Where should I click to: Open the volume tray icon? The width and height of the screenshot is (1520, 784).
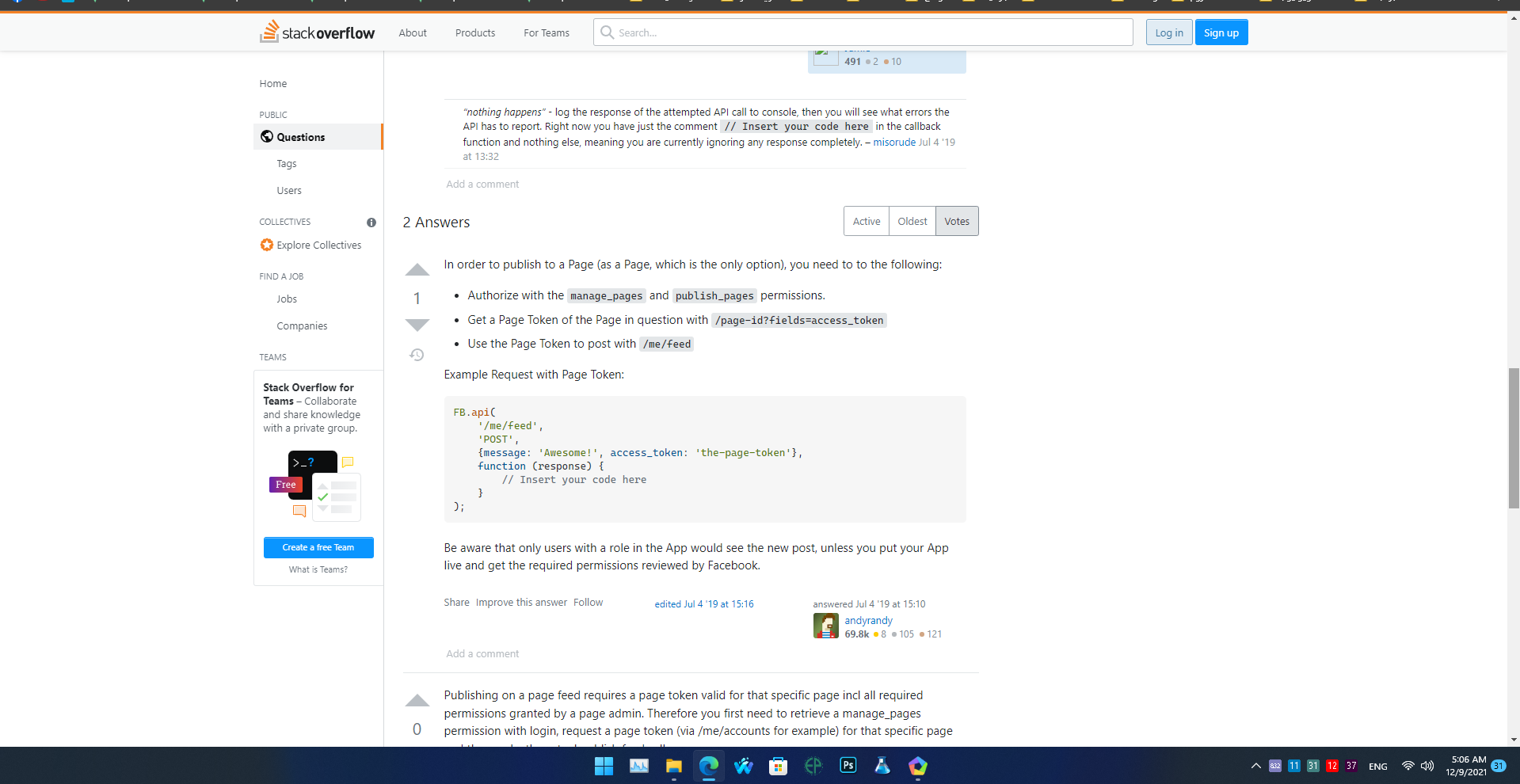click(1427, 766)
